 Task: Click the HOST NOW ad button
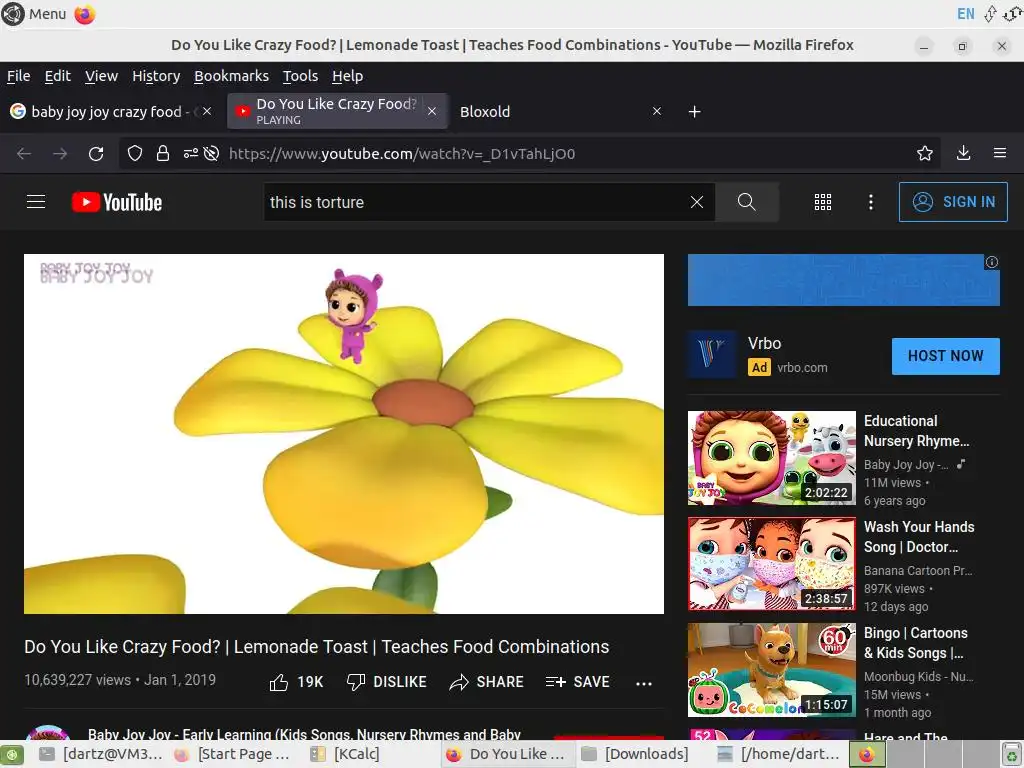[x=946, y=356]
